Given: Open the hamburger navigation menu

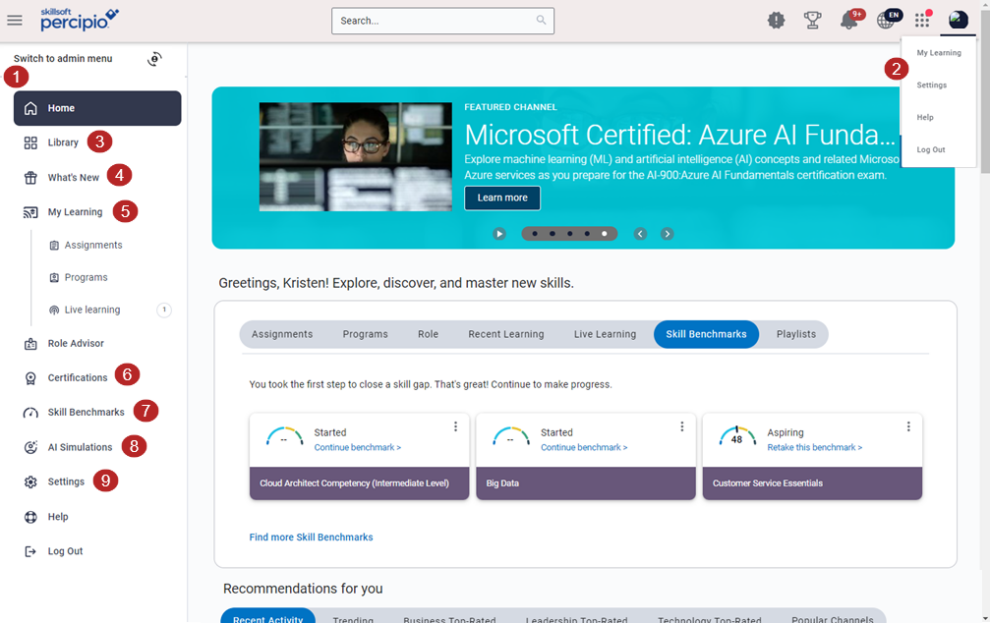Looking at the screenshot, I should tap(15, 20).
